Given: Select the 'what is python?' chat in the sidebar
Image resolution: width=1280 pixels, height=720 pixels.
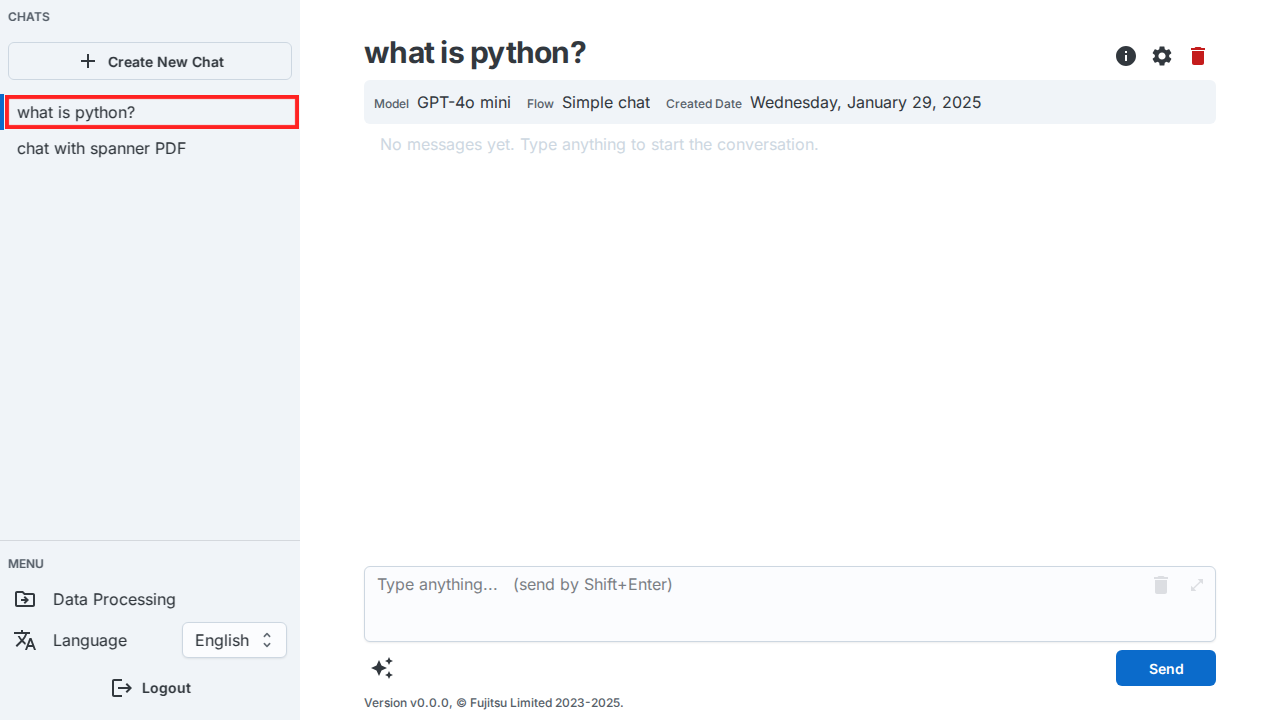Looking at the screenshot, I should [x=152, y=113].
